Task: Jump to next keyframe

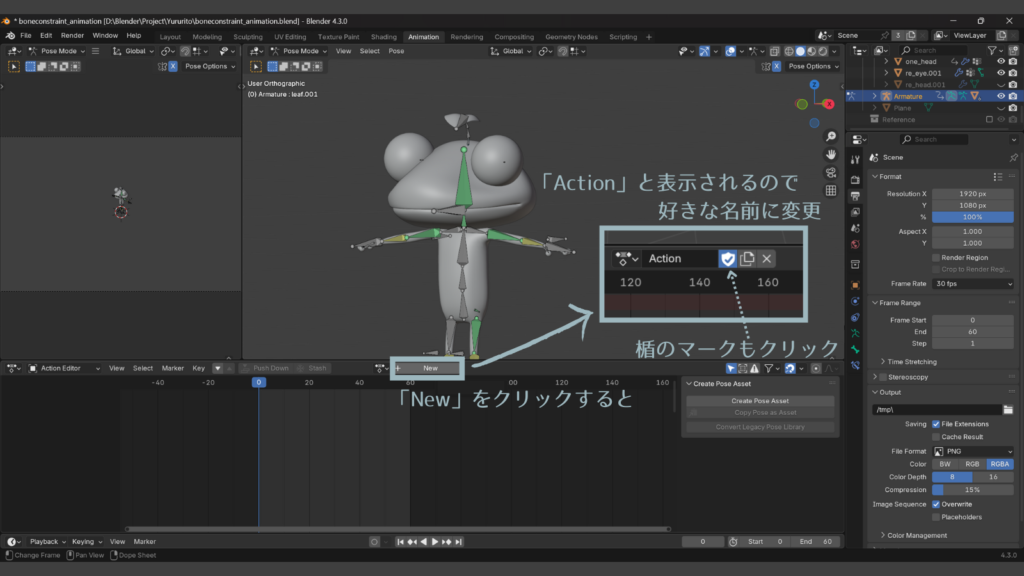Action: click(447, 541)
